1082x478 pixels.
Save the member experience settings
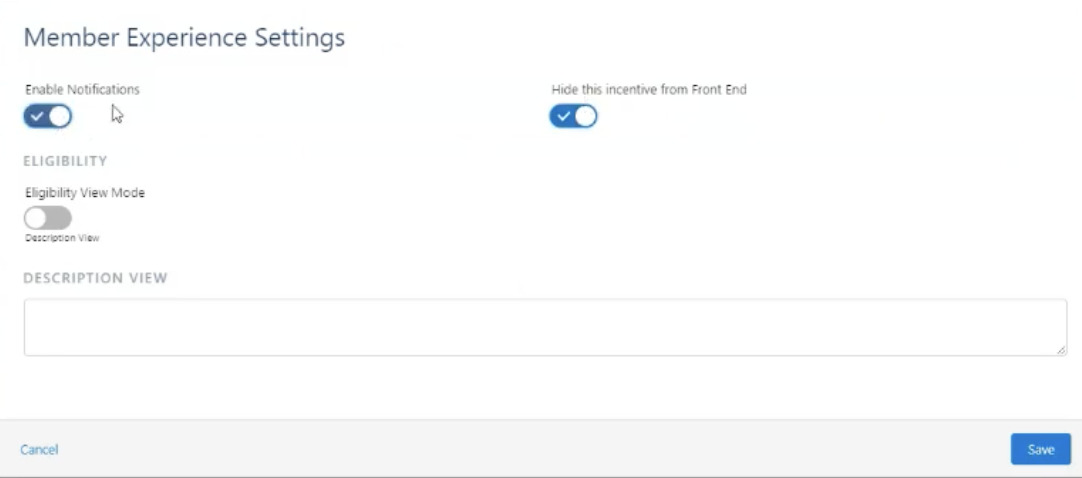(x=1041, y=449)
